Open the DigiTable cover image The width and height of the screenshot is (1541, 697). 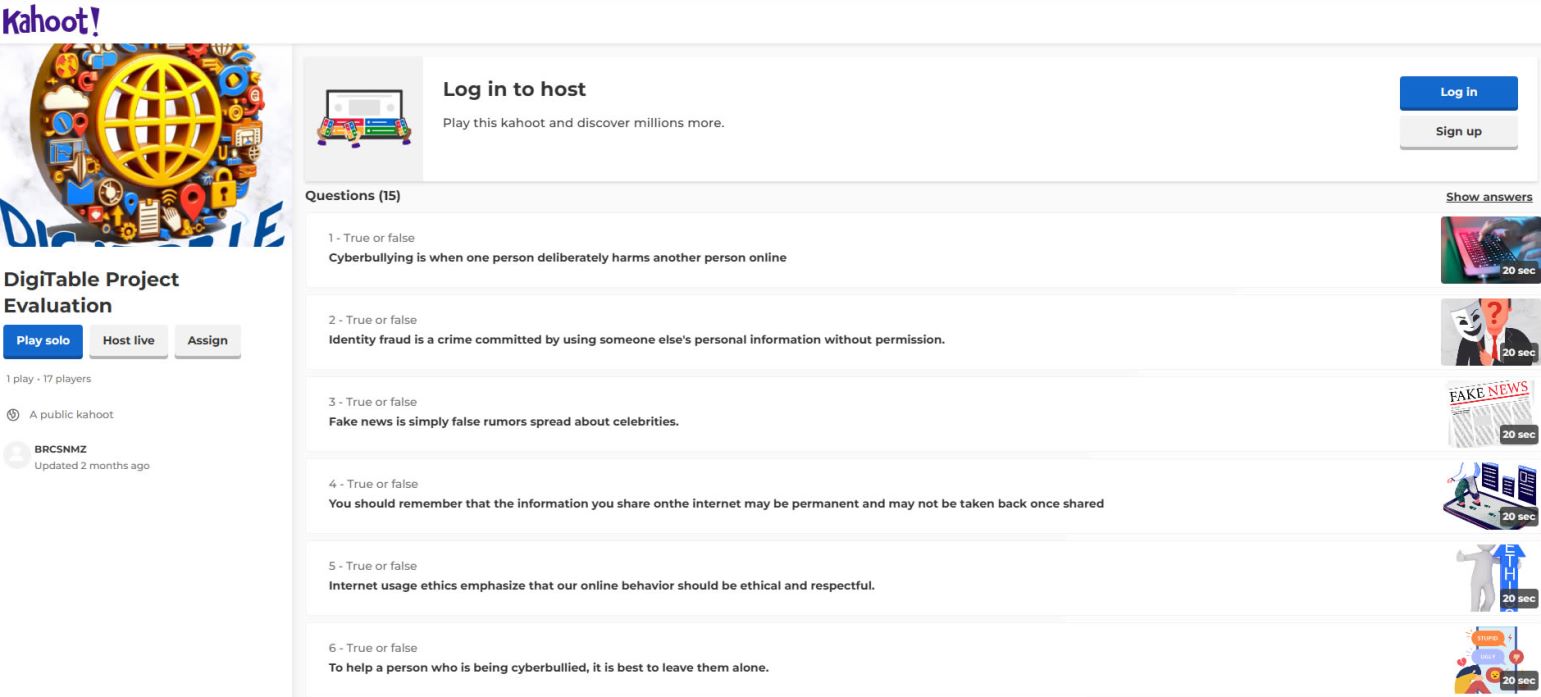click(145, 145)
